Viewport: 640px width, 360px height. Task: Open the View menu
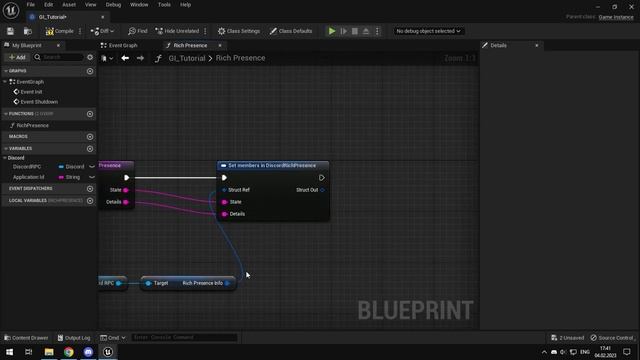(91, 5)
